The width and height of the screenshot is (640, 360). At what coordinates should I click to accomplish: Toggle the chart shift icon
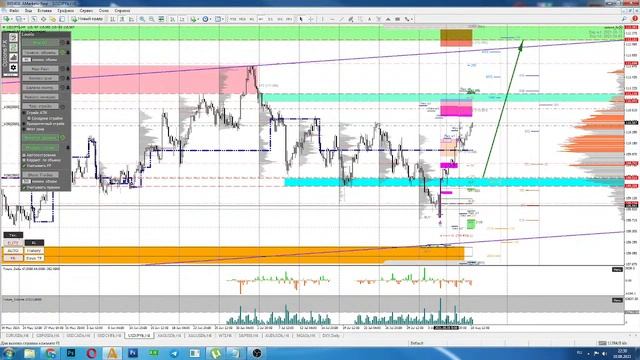[182, 19]
